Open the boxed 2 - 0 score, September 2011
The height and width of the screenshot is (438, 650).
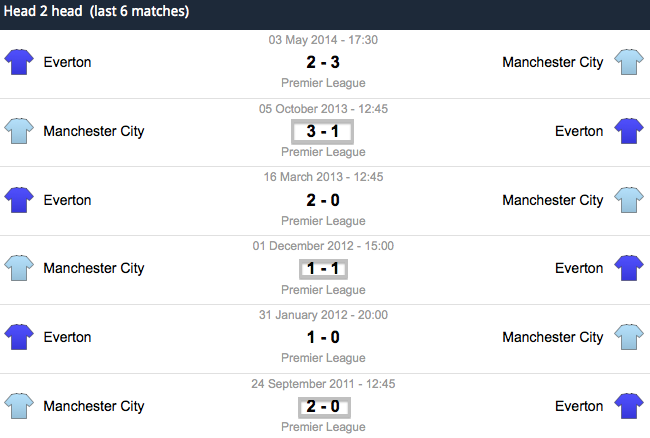(324, 407)
